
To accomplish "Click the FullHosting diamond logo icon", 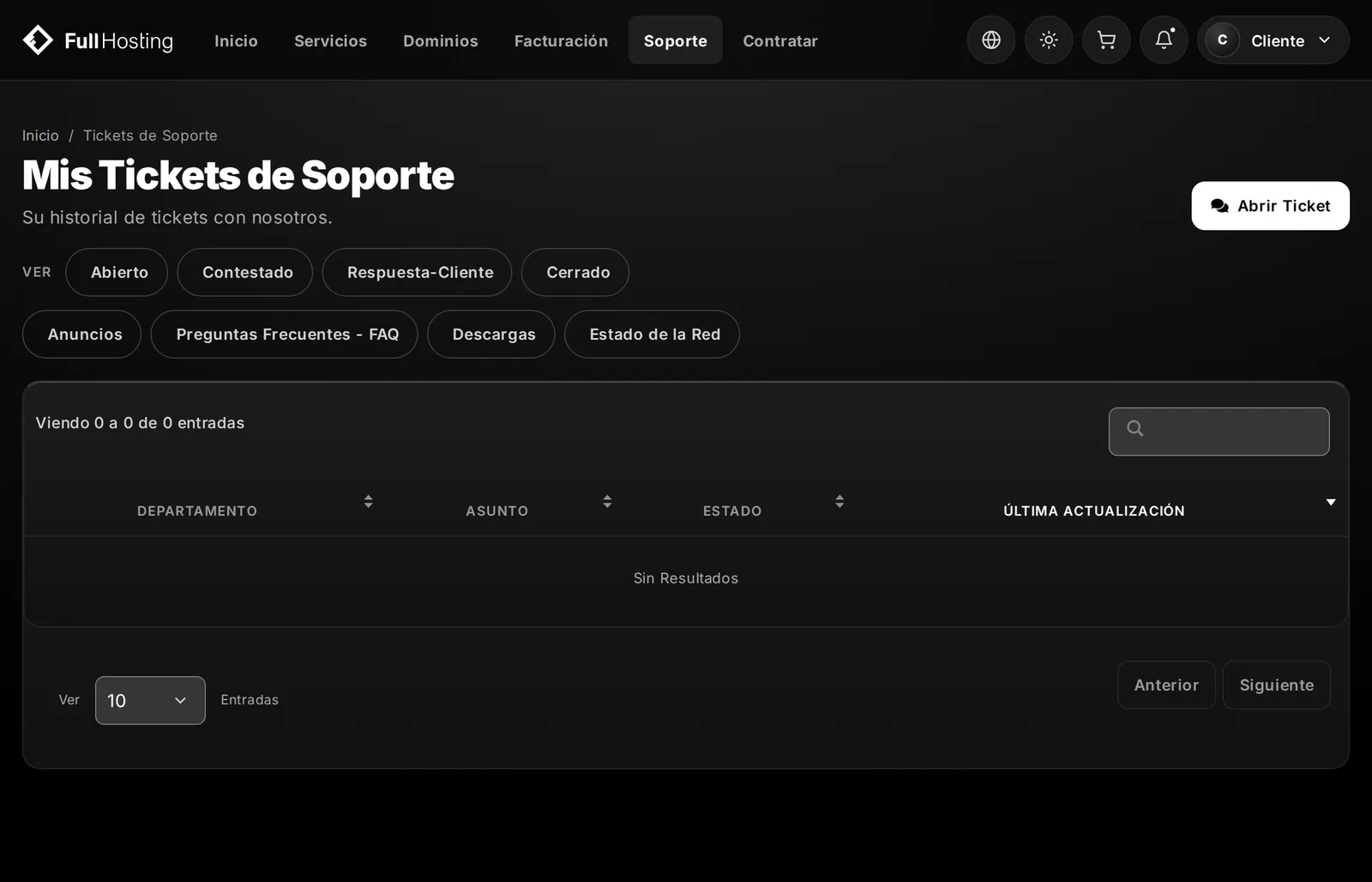I will tap(38, 39).
